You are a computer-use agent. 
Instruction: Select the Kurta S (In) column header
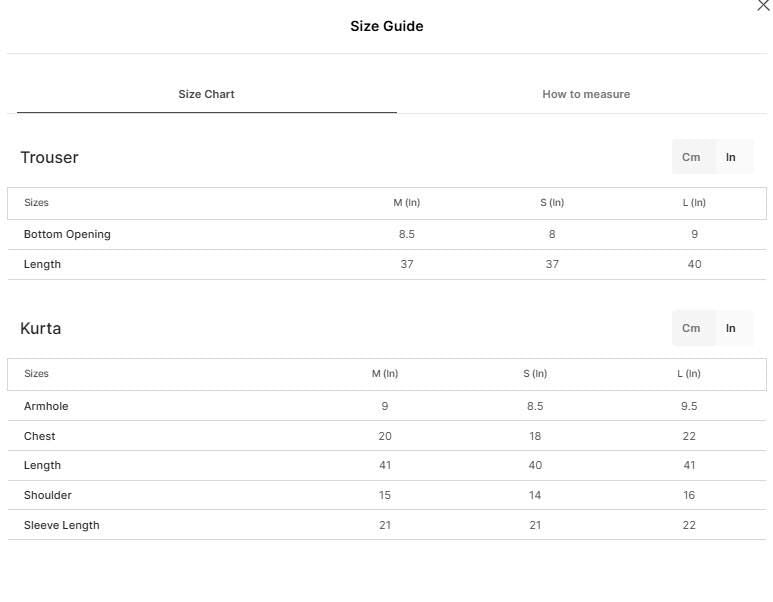coord(535,374)
